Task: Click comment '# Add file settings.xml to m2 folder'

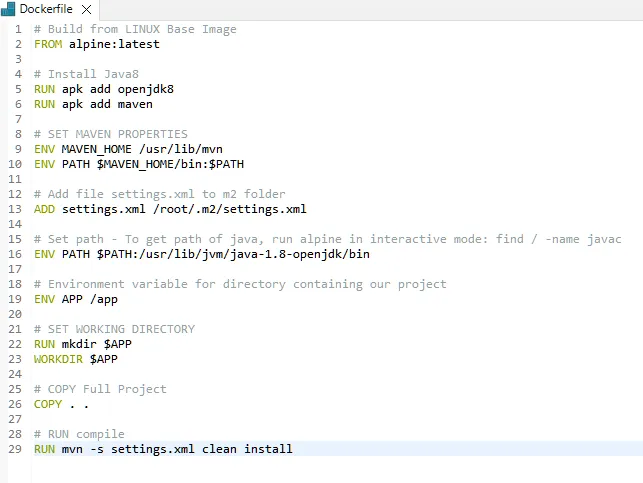Action: pyautogui.click(x=160, y=194)
